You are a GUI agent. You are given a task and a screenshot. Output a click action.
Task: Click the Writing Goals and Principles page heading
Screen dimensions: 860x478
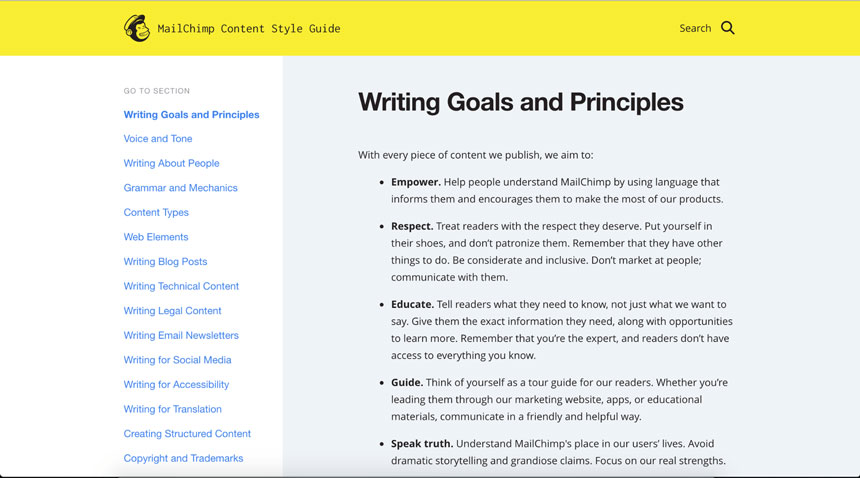click(520, 103)
